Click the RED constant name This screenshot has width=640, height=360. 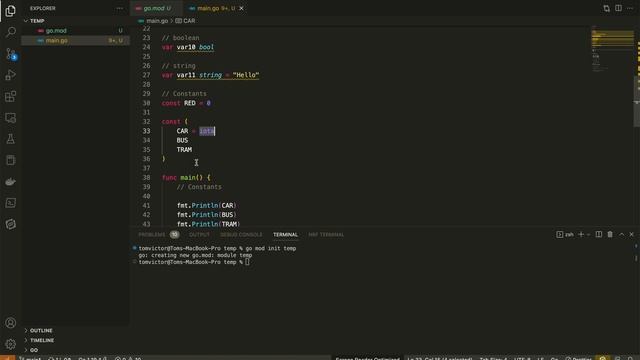click(x=189, y=103)
